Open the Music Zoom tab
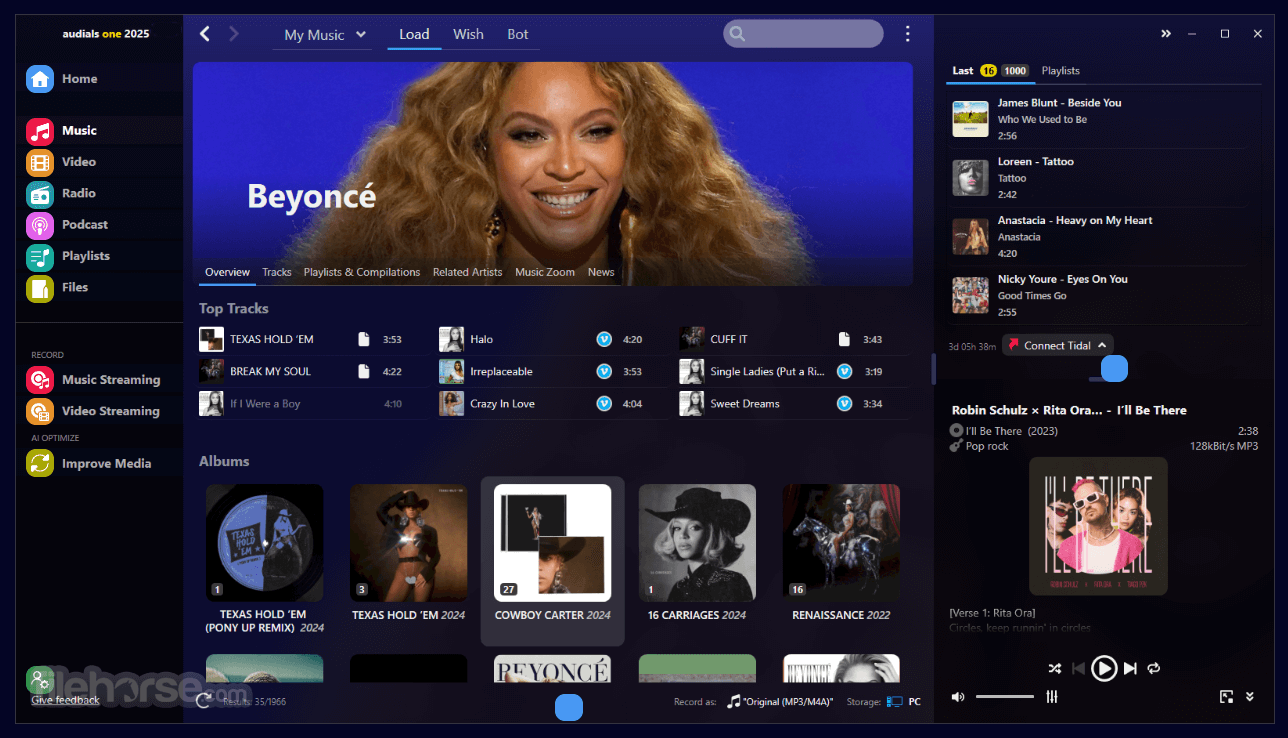 tap(545, 272)
